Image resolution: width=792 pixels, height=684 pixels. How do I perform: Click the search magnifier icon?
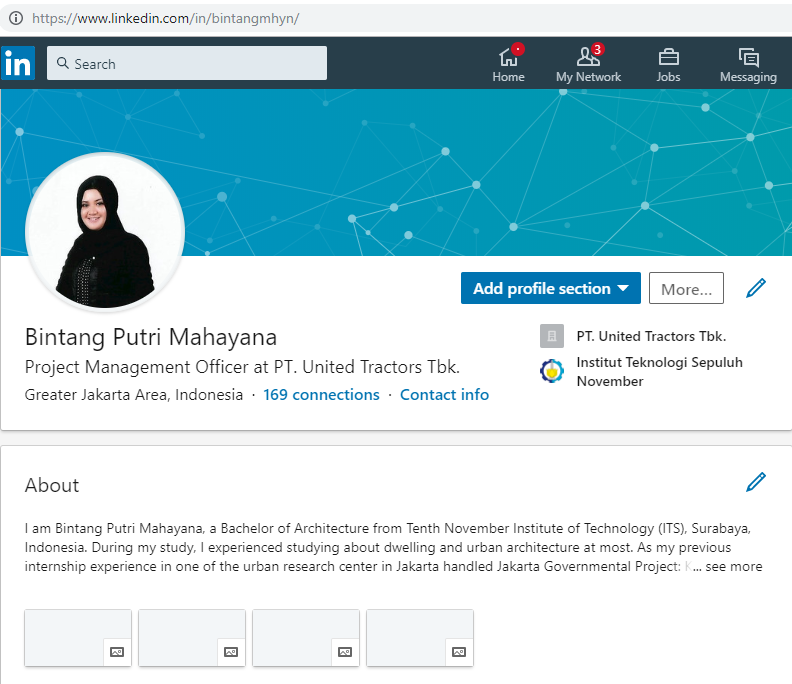(63, 63)
